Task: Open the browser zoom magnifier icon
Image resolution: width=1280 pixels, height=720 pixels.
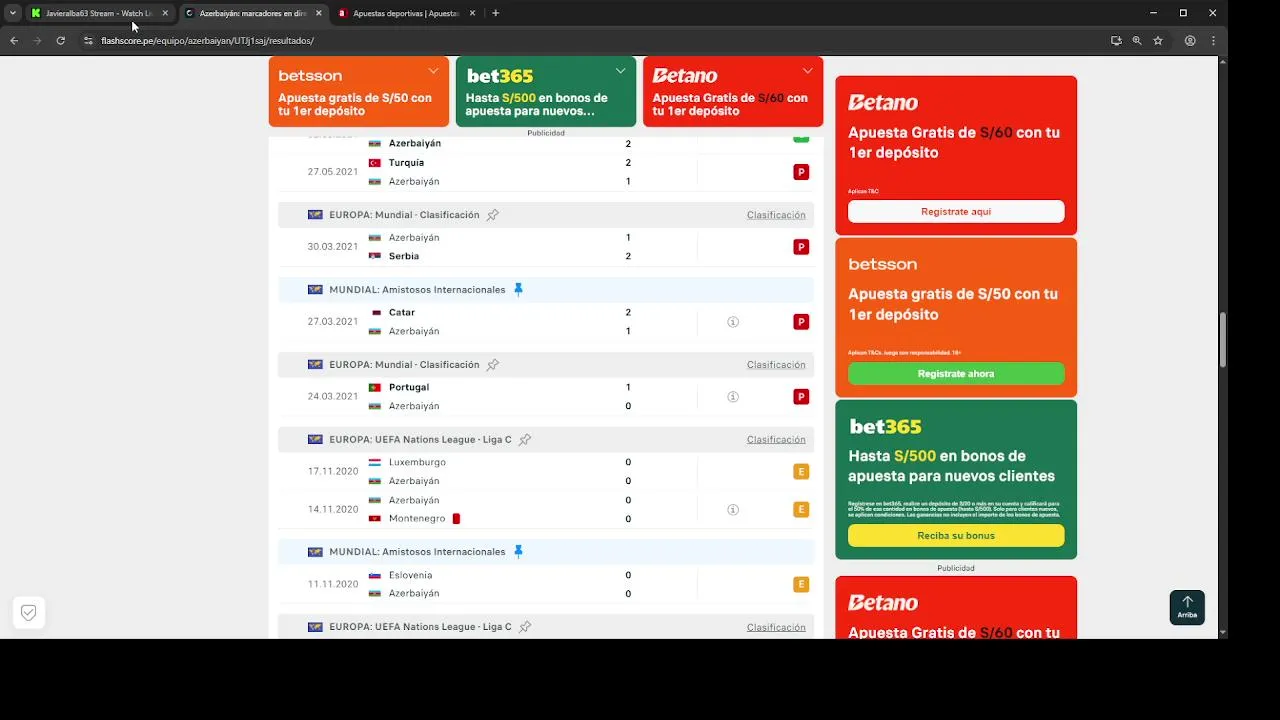Action: [1137, 41]
